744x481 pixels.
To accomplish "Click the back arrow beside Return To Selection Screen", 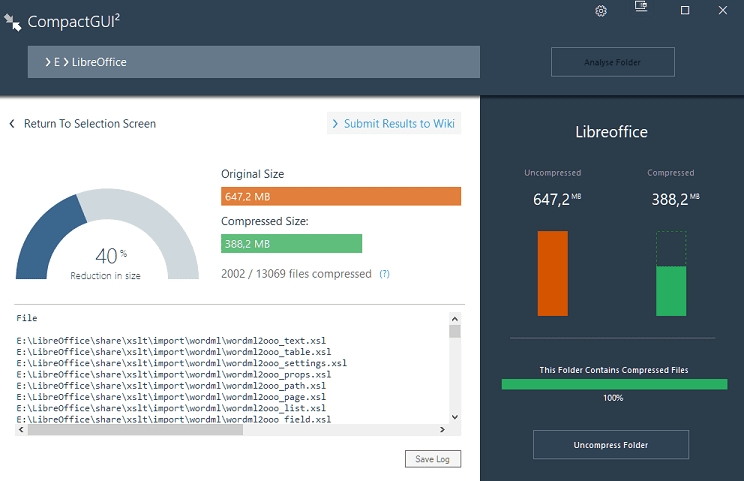I will pos(12,124).
